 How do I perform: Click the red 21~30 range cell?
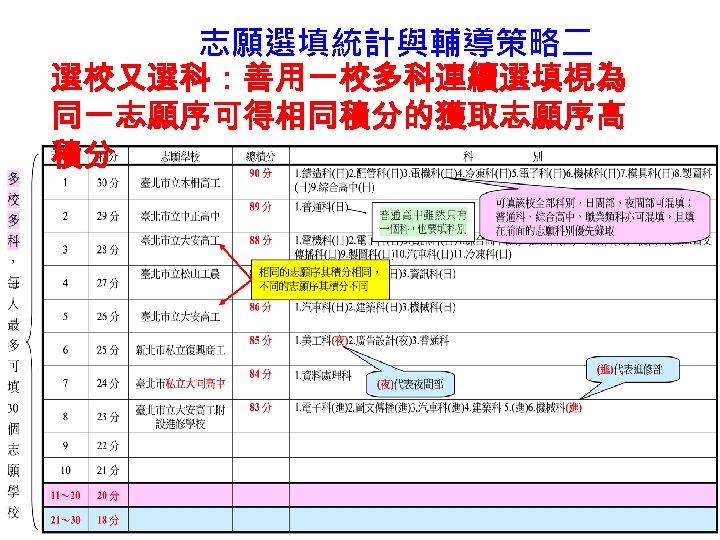(65, 520)
